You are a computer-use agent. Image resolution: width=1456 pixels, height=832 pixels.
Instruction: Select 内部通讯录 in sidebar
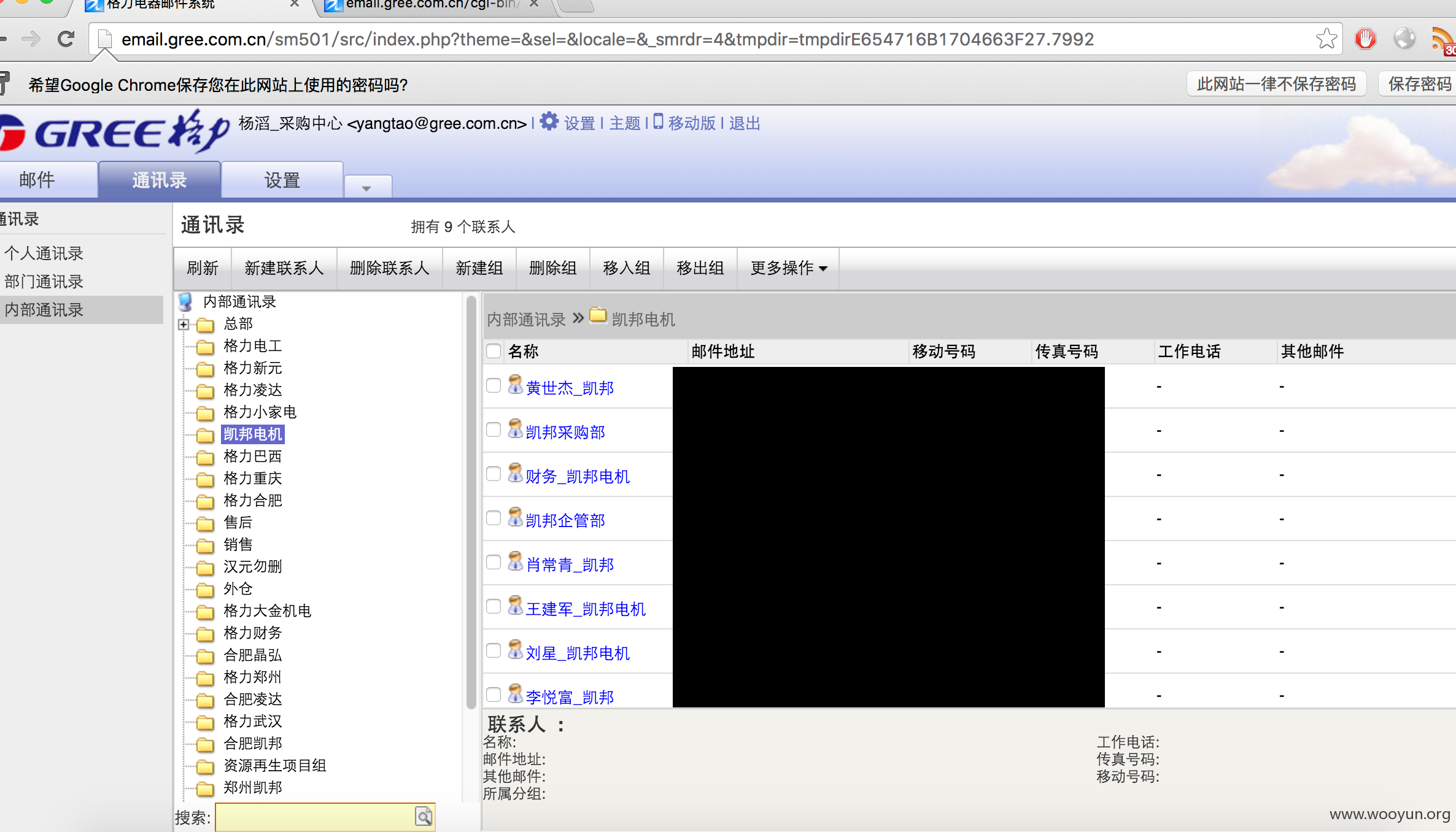point(81,310)
